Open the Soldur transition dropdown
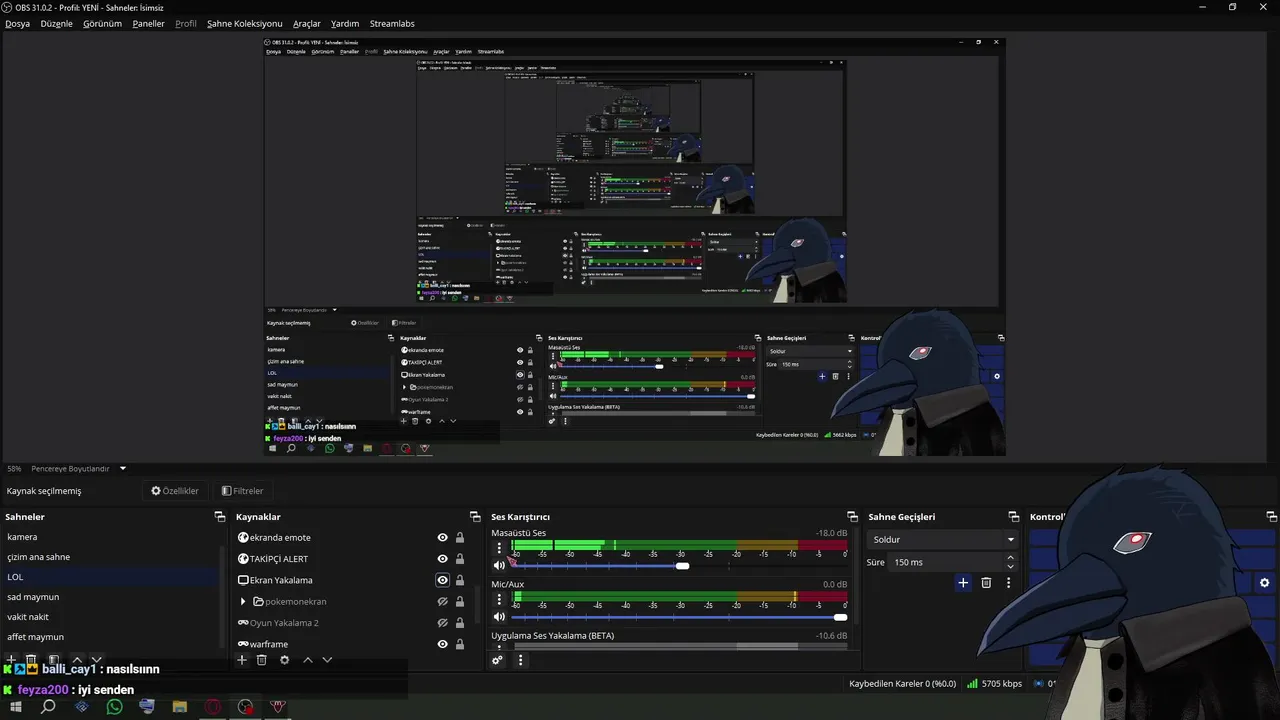The width and height of the screenshot is (1280, 720). (x=943, y=540)
